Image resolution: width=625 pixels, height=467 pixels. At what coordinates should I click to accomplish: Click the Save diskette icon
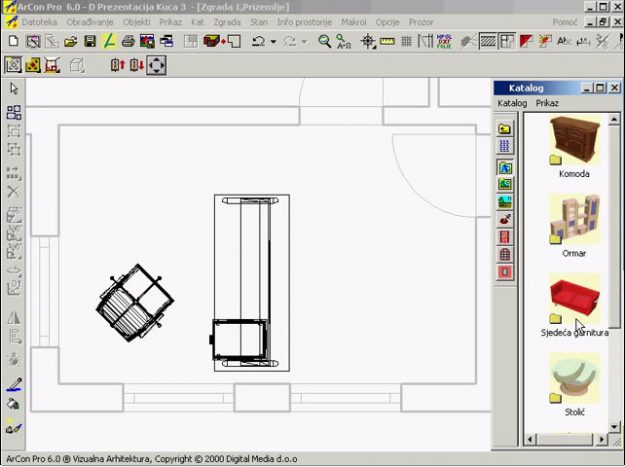point(89,41)
